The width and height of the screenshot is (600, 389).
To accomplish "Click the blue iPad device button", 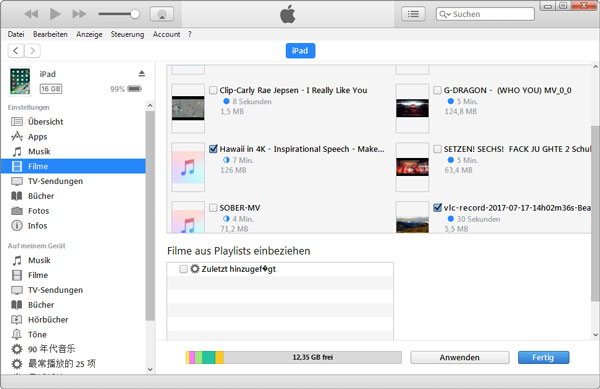I will coord(300,50).
